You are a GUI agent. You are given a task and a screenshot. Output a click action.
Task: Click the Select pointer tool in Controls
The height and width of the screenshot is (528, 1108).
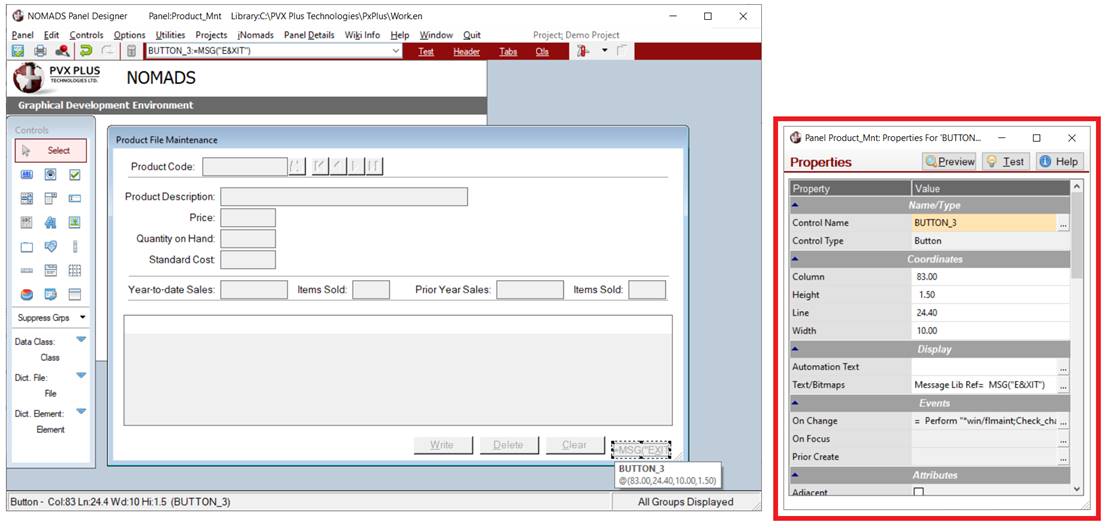click(50, 150)
